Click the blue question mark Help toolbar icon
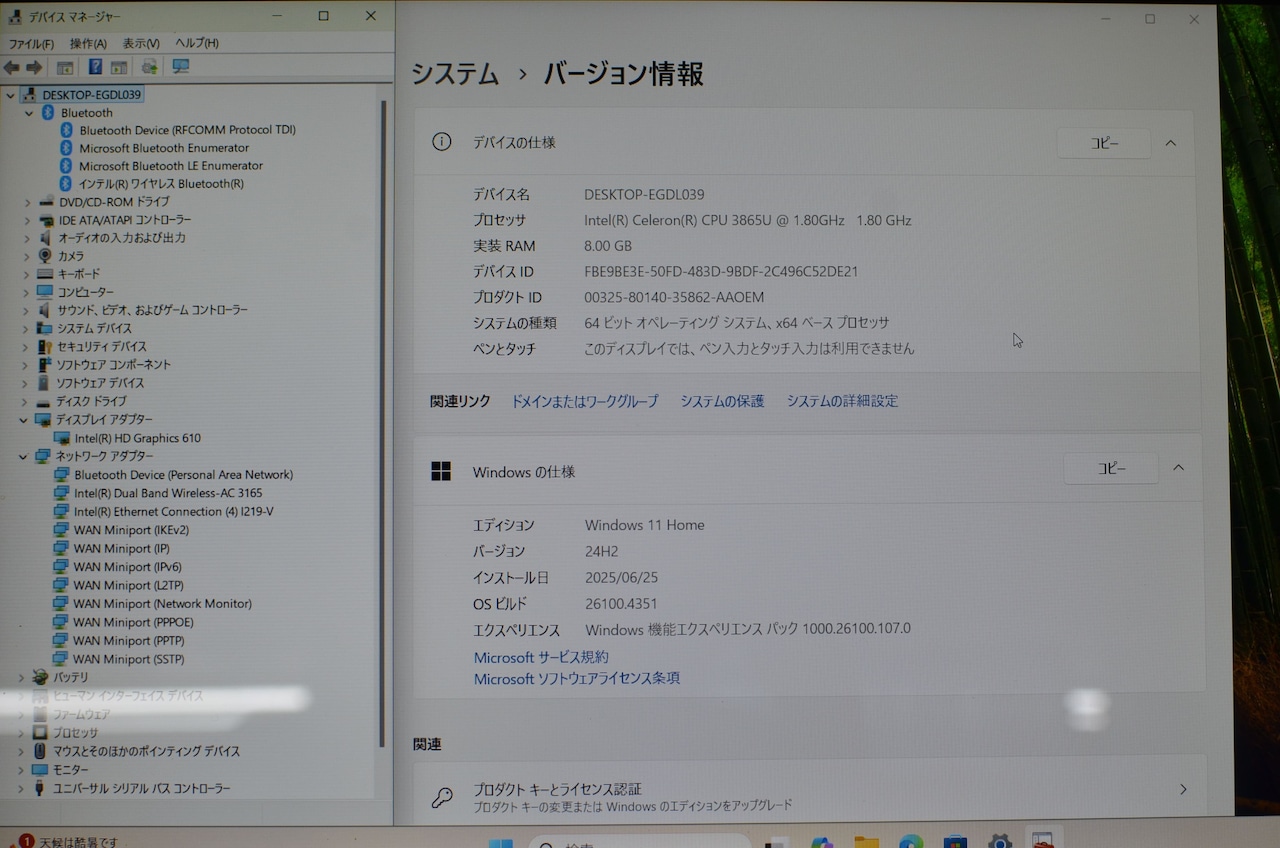Image resolution: width=1280 pixels, height=848 pixels. point(95,67)
